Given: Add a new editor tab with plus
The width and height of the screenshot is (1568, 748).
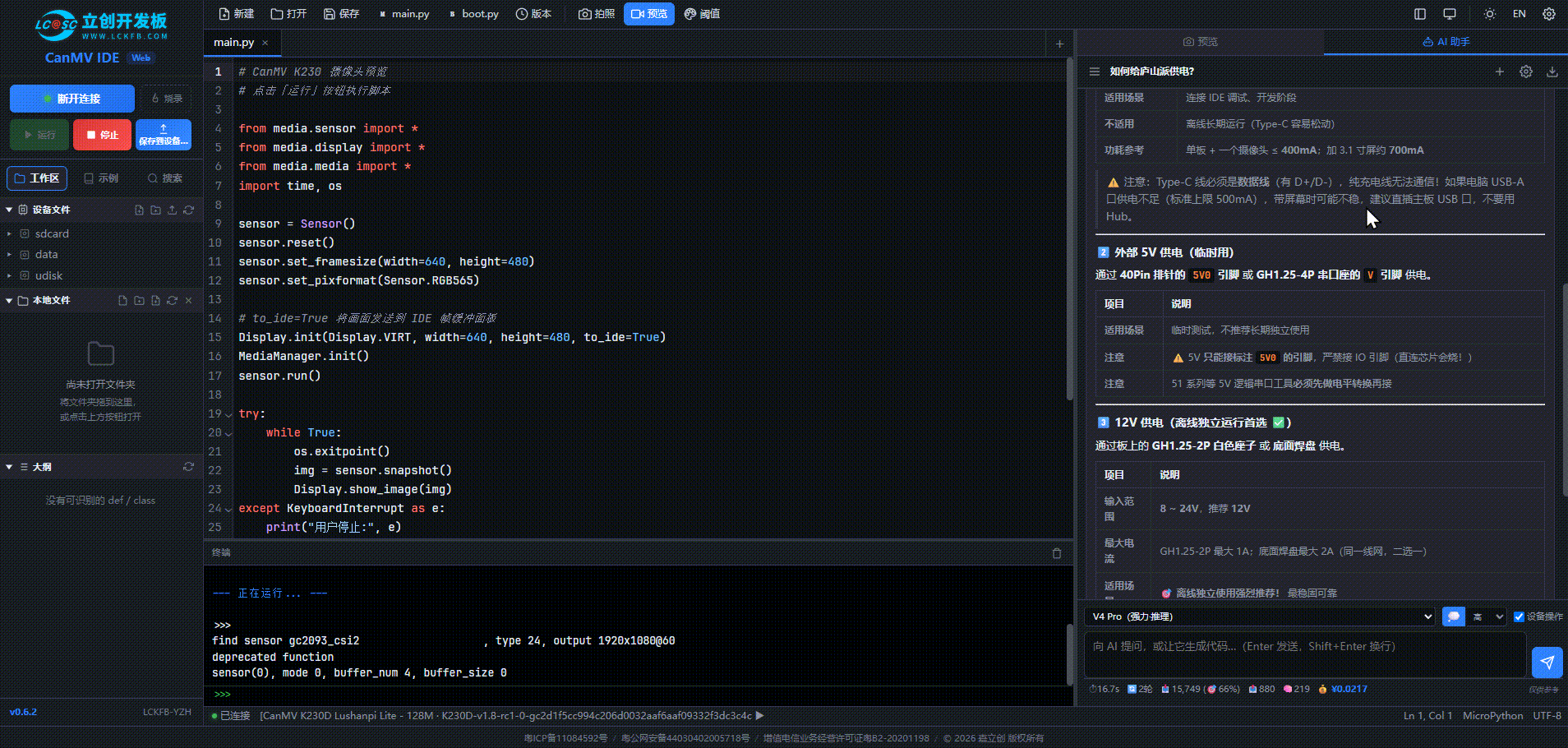Looking at the screenshot, I should (1059, 44).
